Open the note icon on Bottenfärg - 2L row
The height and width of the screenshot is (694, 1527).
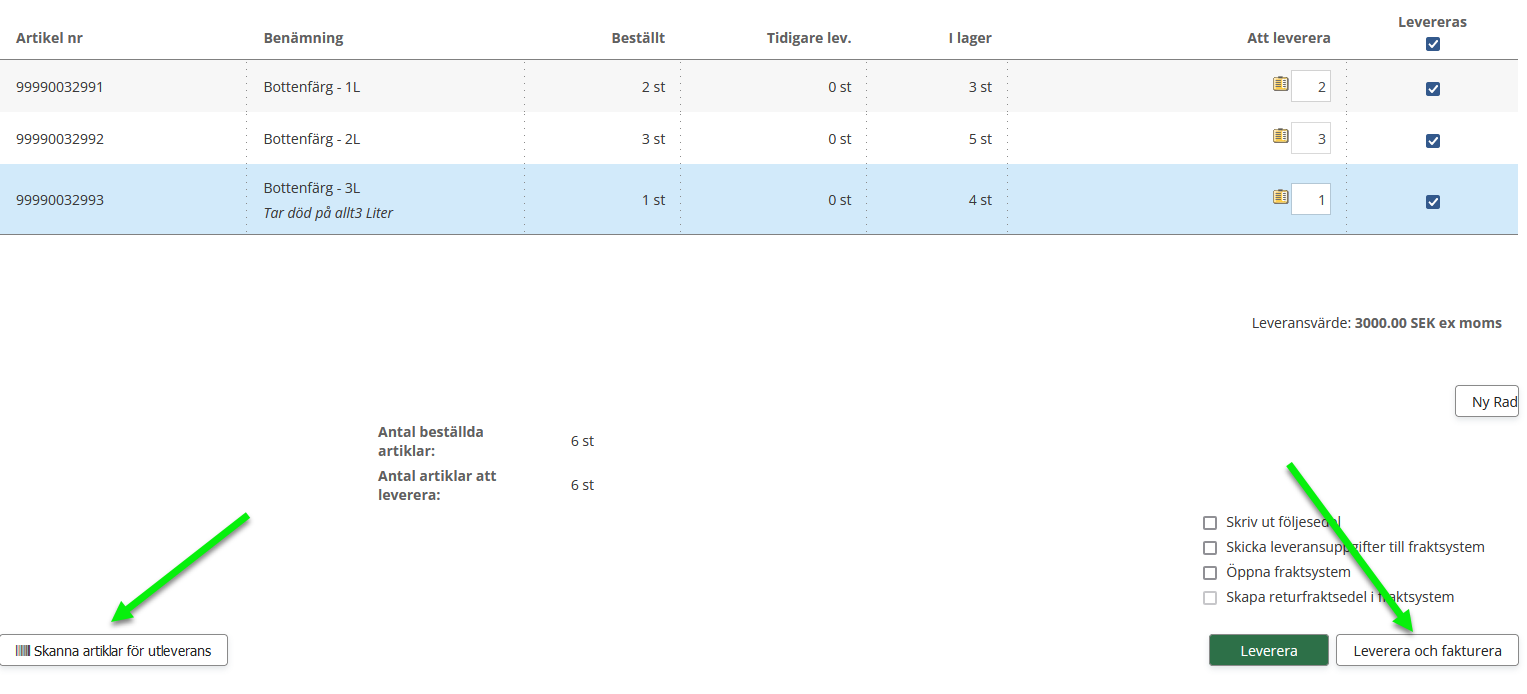tap(1280, 136)
